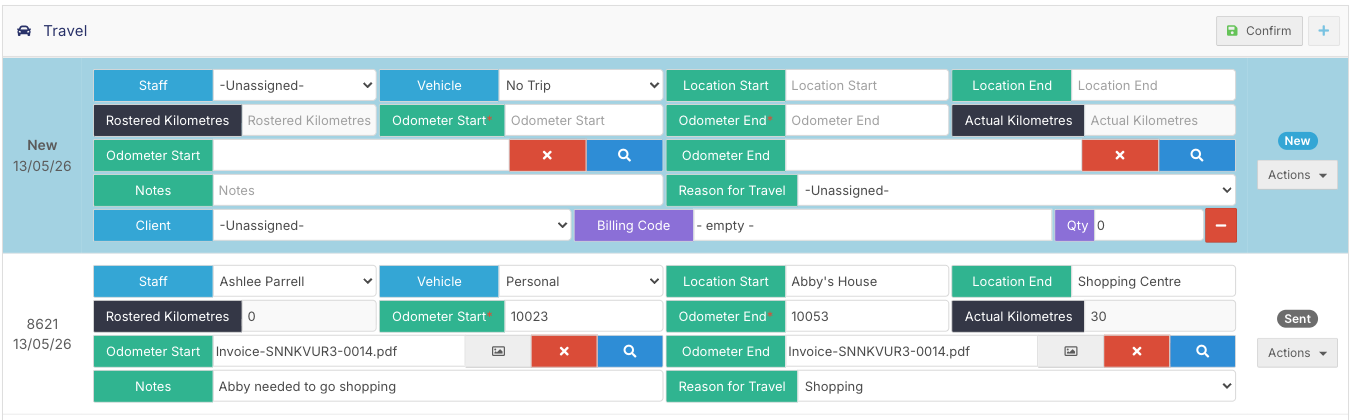This screenshot has height=420, width=1352.
Task: Click Odometer Start Invoice-SNNKVUR3-0014.pdf filename
Action: [307, 352]
